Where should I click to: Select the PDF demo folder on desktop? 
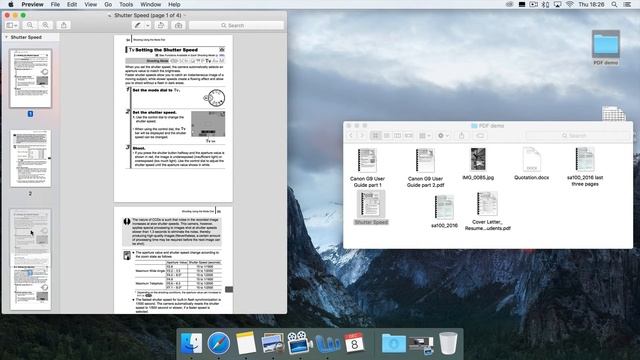606,47
